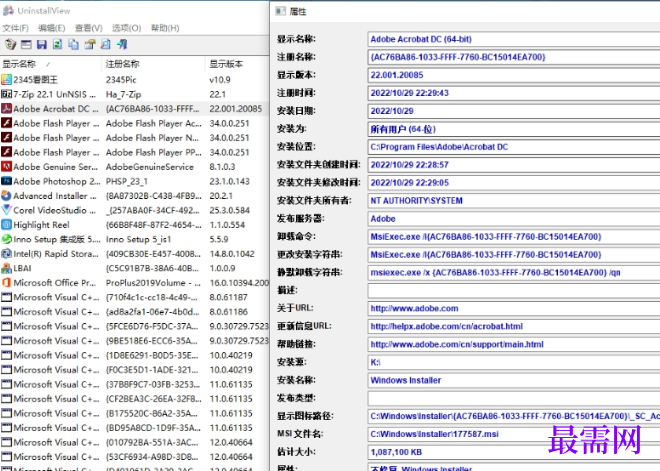Select the ProPlus2019Volume registry name cell
This screenshot has height=471, width=660.
coord(153,283)
